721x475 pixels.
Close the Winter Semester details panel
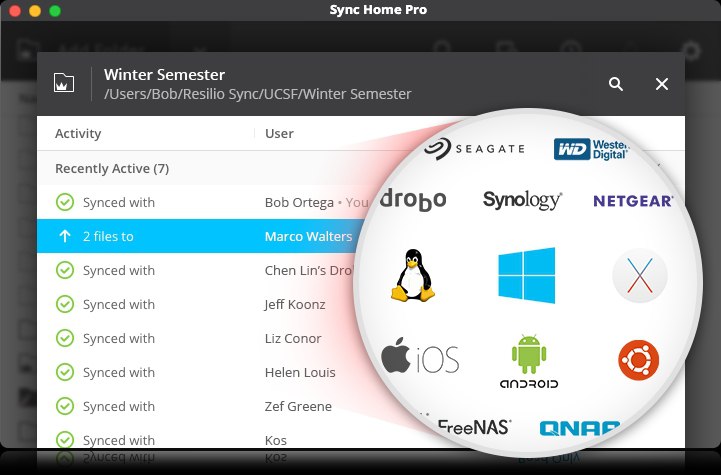click(662, 84)
